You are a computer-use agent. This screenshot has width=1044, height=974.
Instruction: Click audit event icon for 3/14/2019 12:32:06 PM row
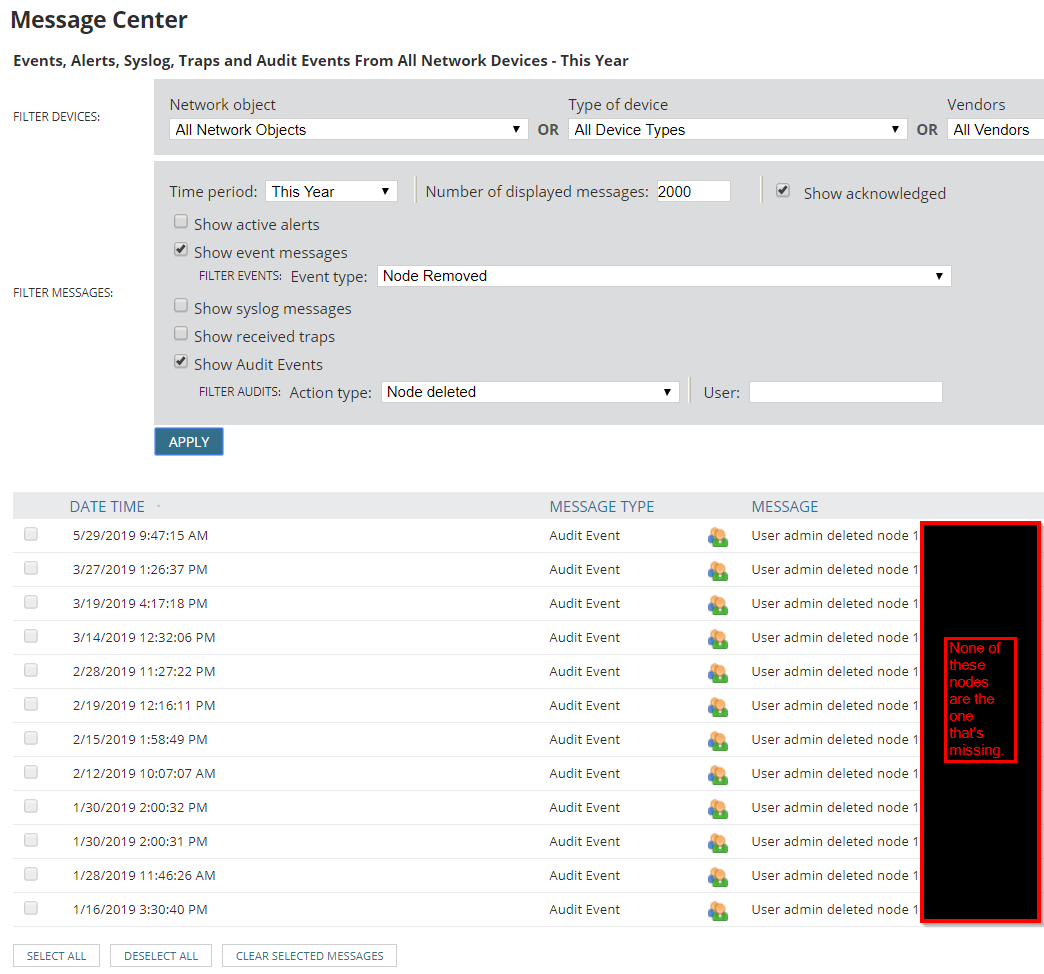click(x=718, y=638)
